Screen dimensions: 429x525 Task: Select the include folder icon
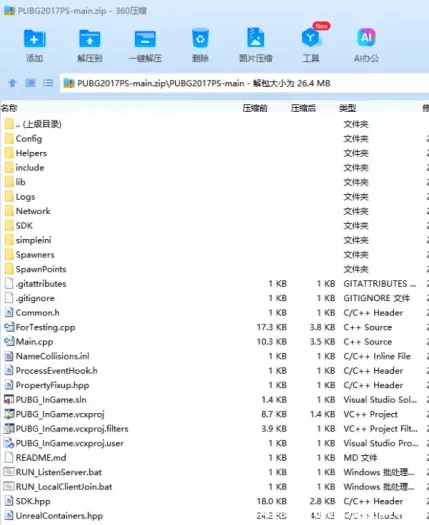pyautogui.click(x=9, y=167)
